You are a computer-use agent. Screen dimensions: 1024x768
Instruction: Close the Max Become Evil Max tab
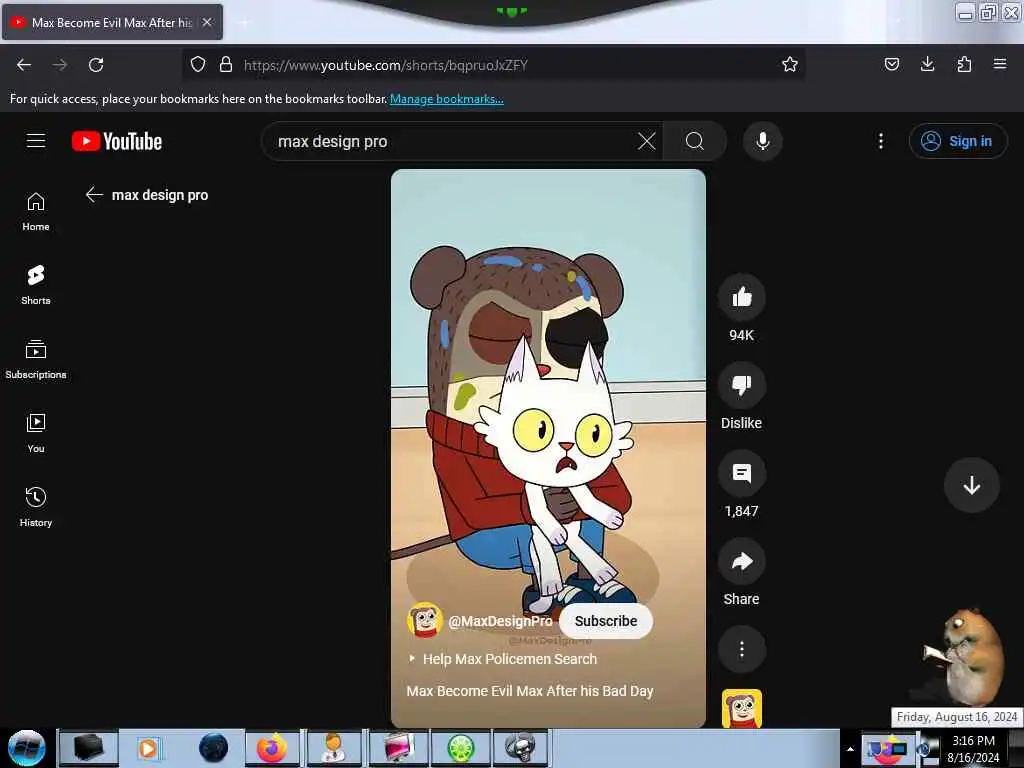coord(207,22)
